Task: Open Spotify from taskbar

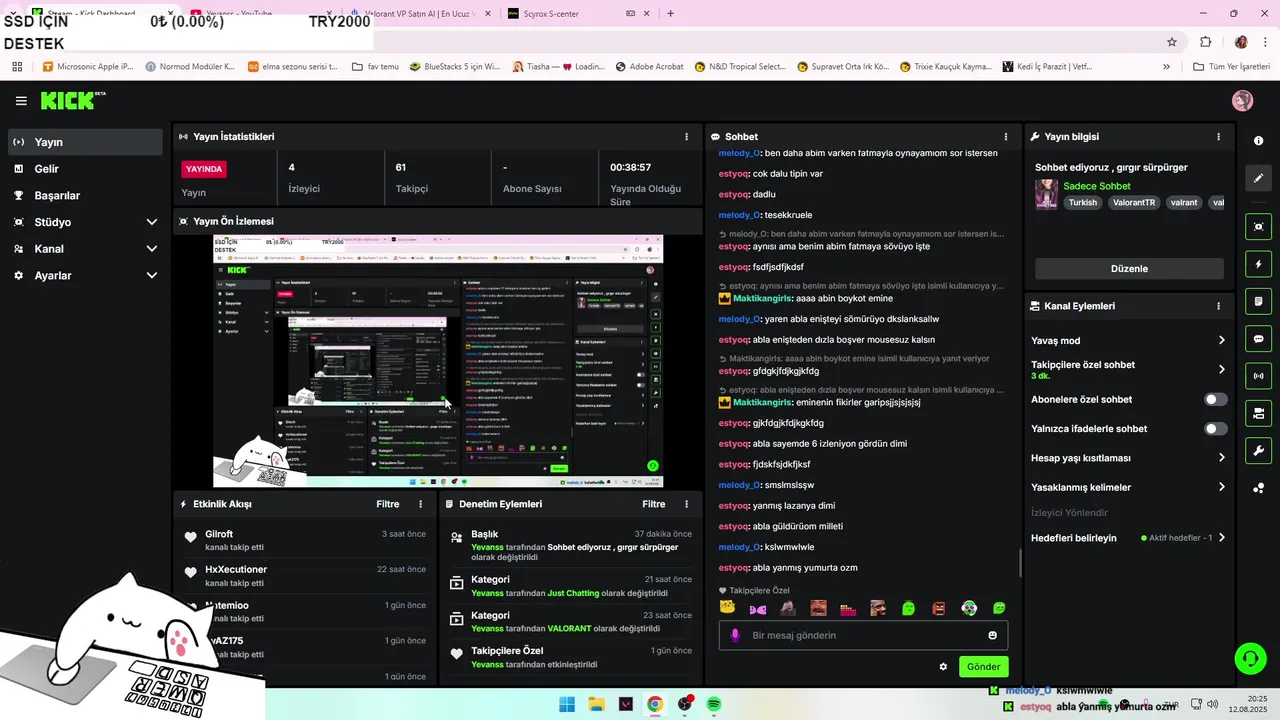Action: point(714,704)
